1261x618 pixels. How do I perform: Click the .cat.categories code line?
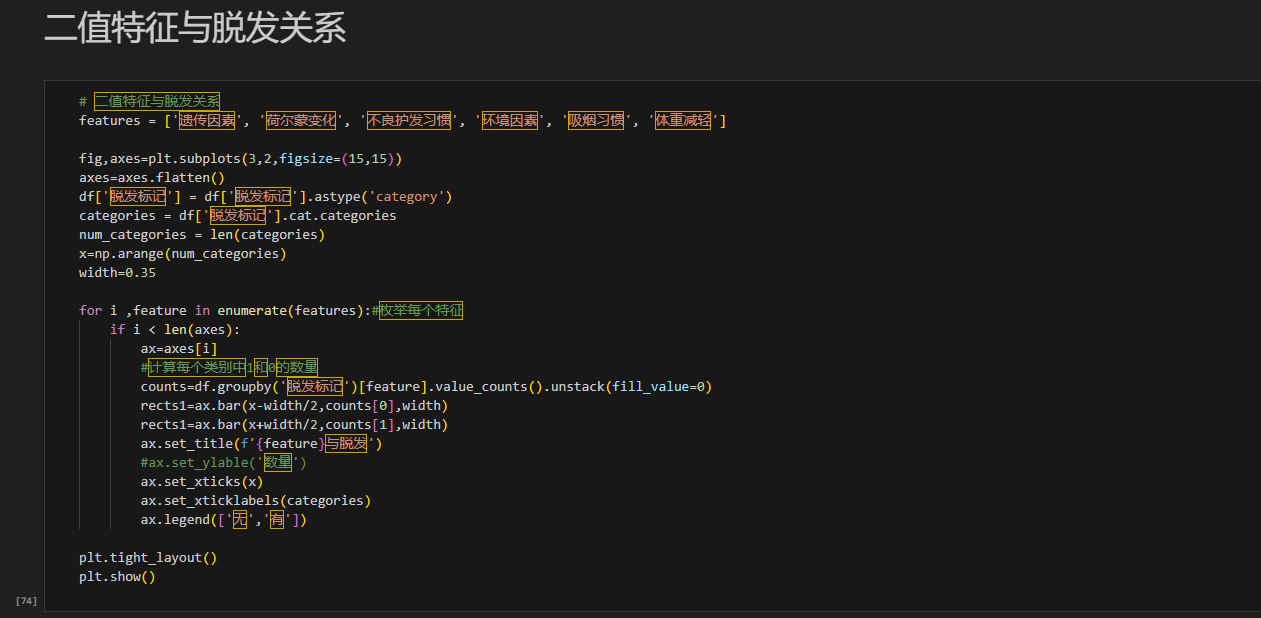click(x=238, y=215)
